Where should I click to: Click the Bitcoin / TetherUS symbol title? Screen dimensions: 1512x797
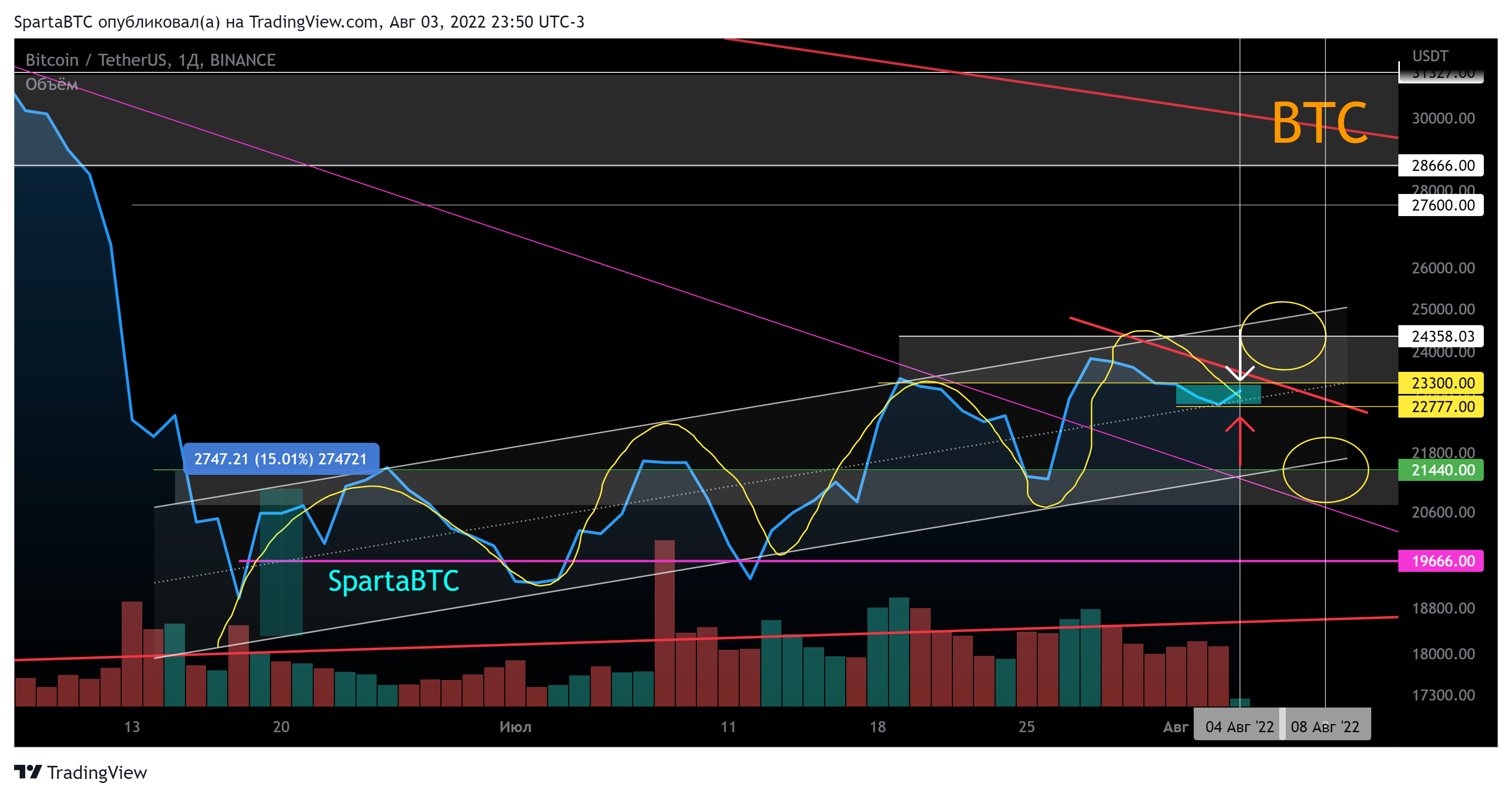tap(150, 60)
